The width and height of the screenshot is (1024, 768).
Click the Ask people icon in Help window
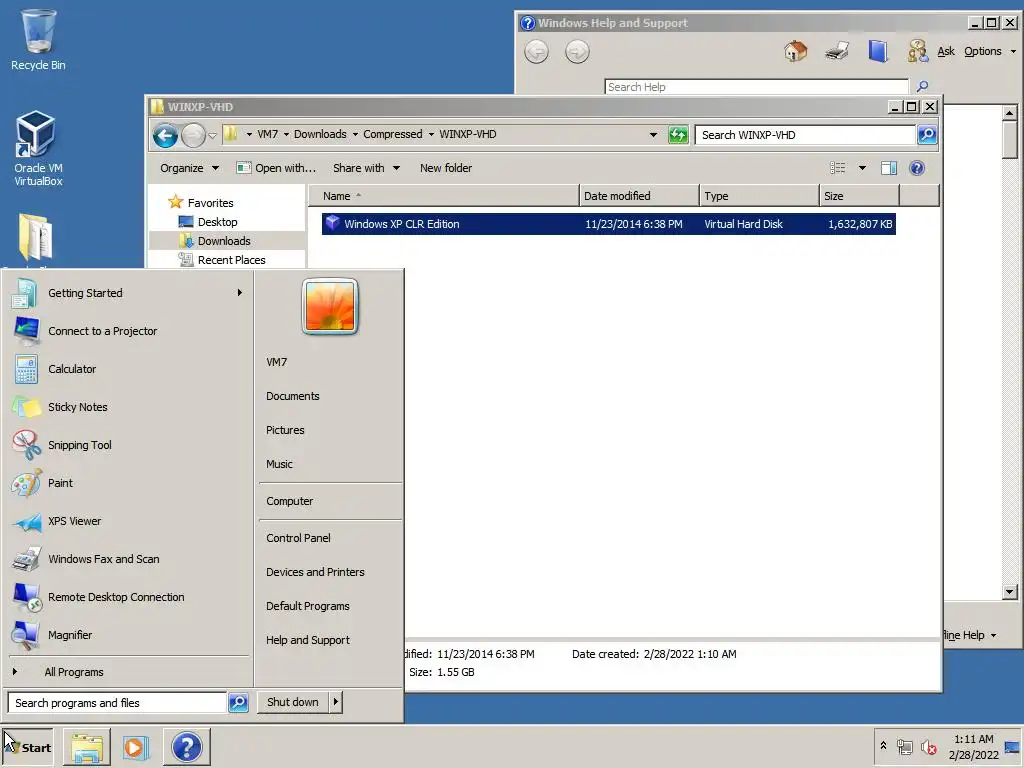pyautogui.click(x=917, y=51)
